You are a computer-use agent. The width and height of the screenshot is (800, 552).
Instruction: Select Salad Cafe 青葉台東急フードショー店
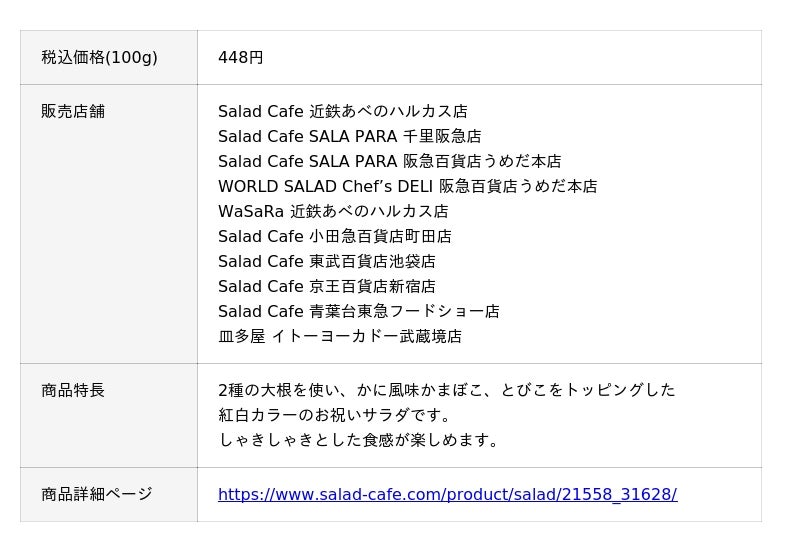tap(358, 312)
